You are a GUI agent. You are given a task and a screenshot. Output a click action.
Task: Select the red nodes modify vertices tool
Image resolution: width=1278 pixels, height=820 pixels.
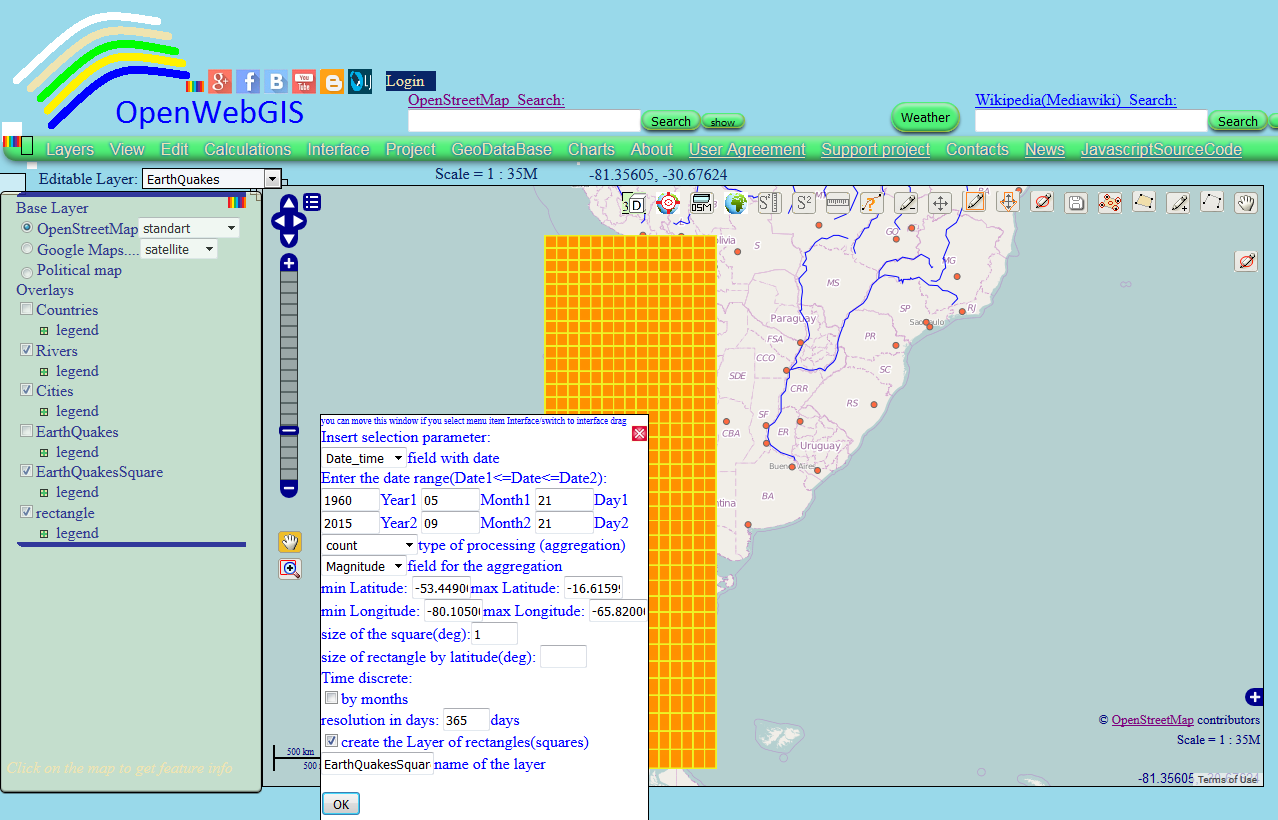(x=1110, y=203)
